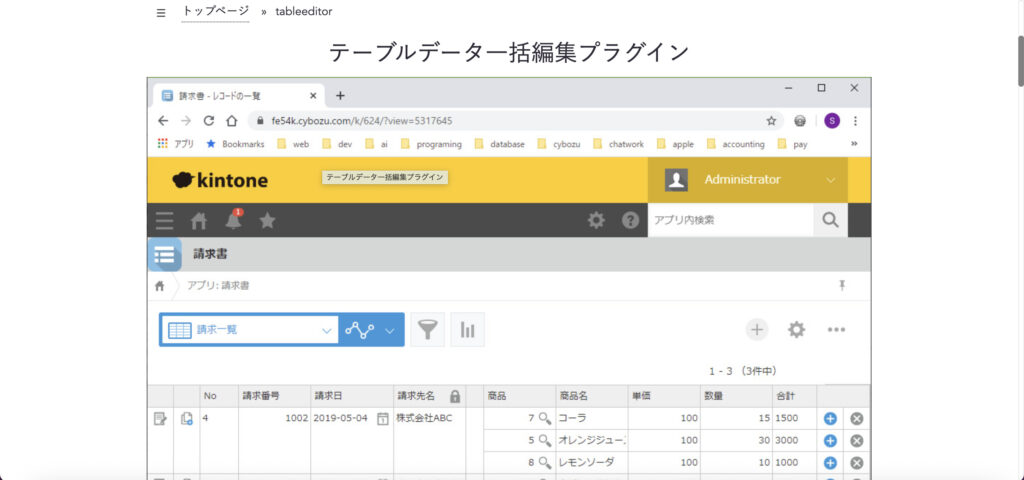
Task: Look up the コーラ product
Action: coord(545,418)
